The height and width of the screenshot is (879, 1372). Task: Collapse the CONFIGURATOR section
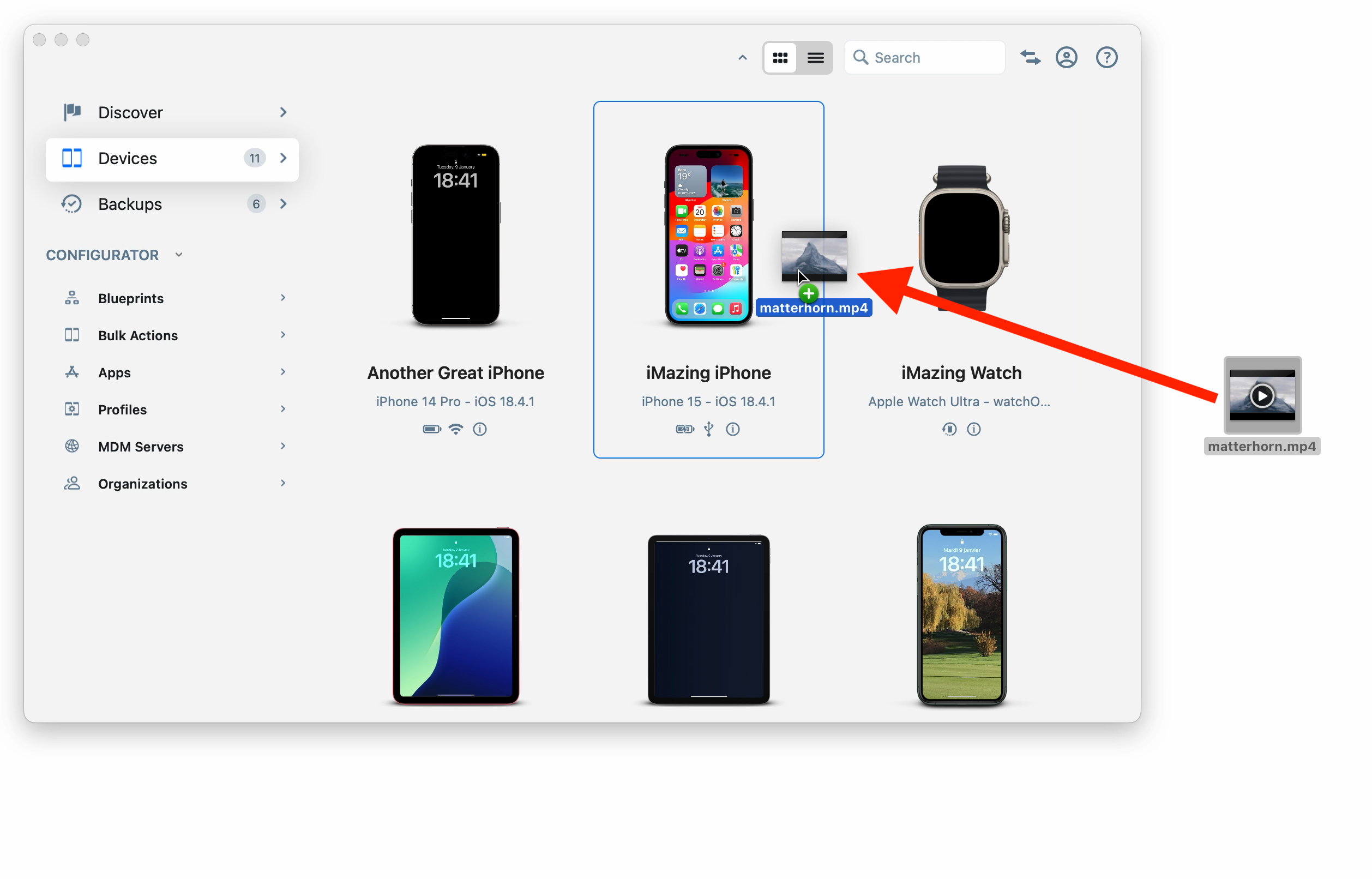[179, 255]
